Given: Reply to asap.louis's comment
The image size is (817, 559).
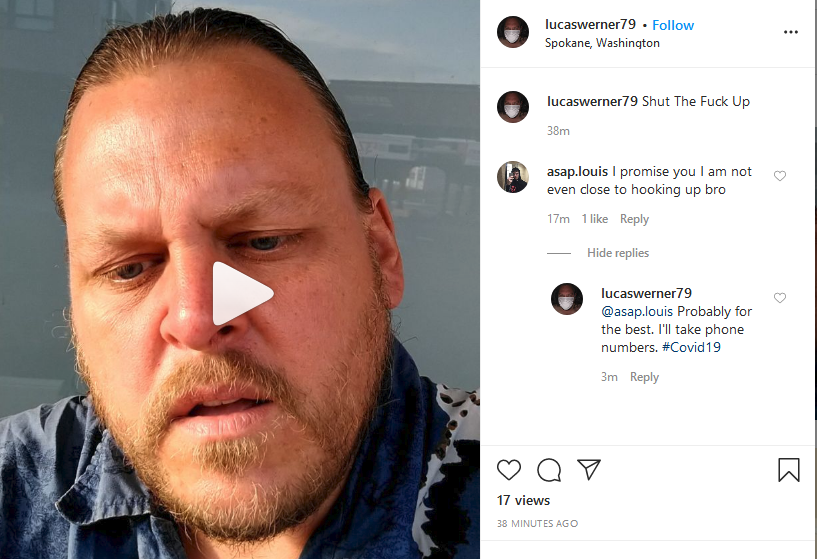Looking at the screenshot, I should [634, 219].
